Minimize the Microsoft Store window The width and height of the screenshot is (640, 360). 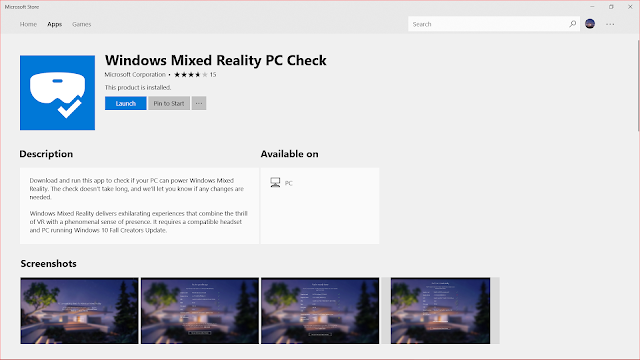tap(592, 7)
